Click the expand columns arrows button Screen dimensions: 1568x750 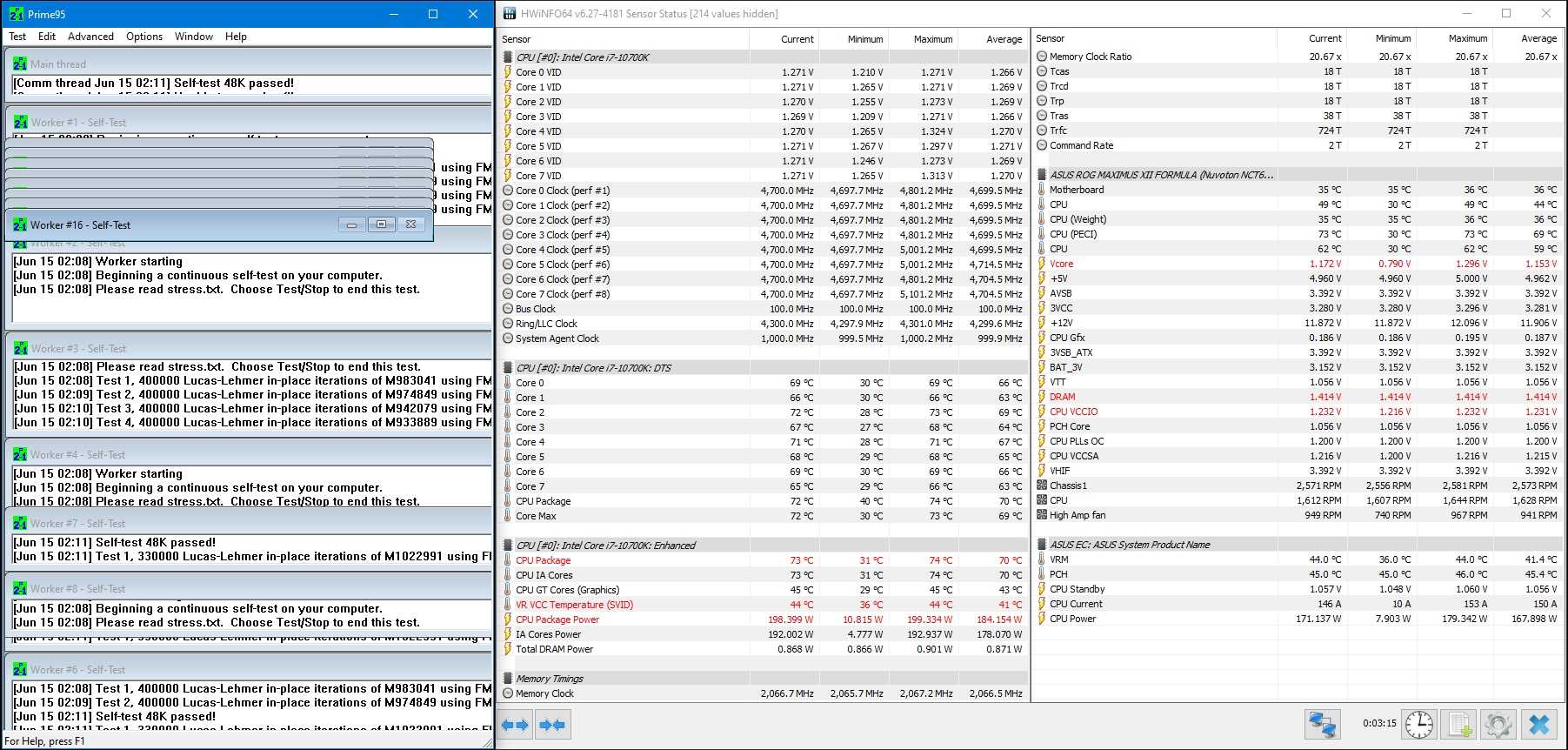(516, 725)
